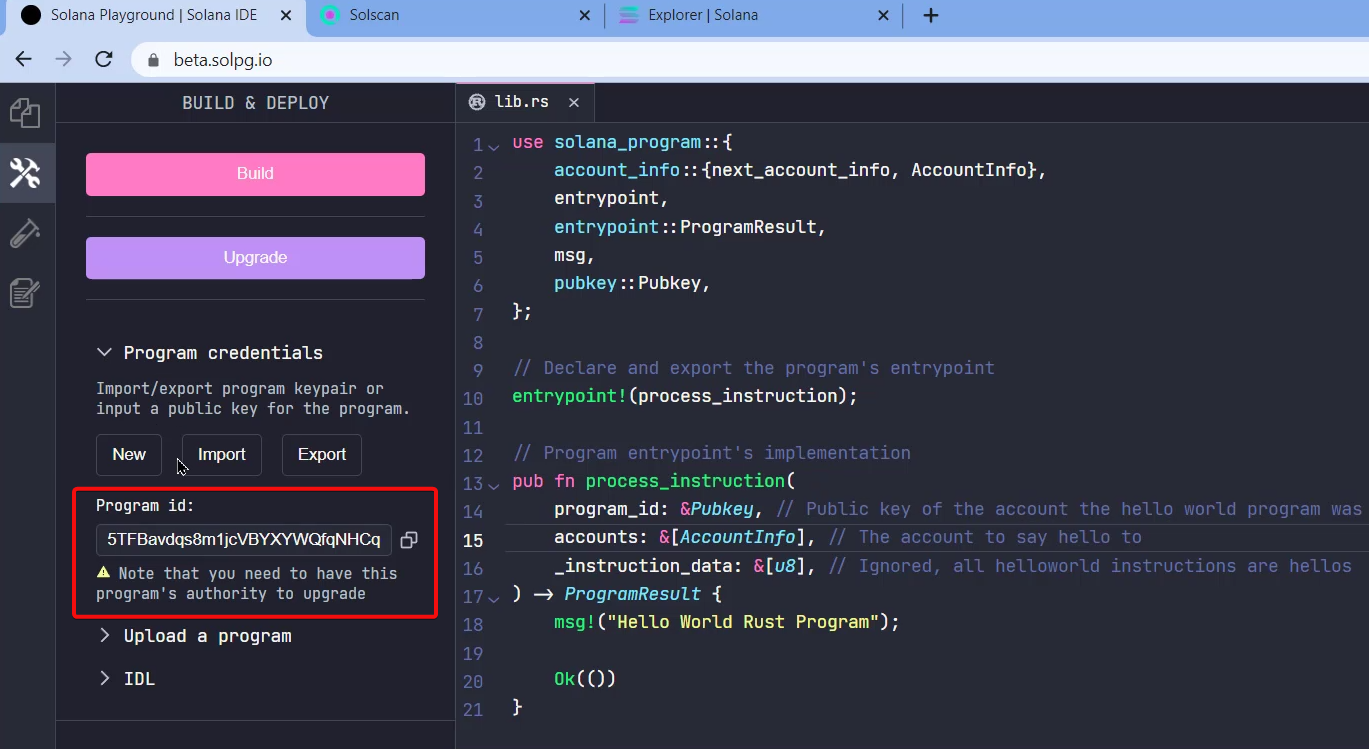Click the pink Build button

[x=255, y=174]
